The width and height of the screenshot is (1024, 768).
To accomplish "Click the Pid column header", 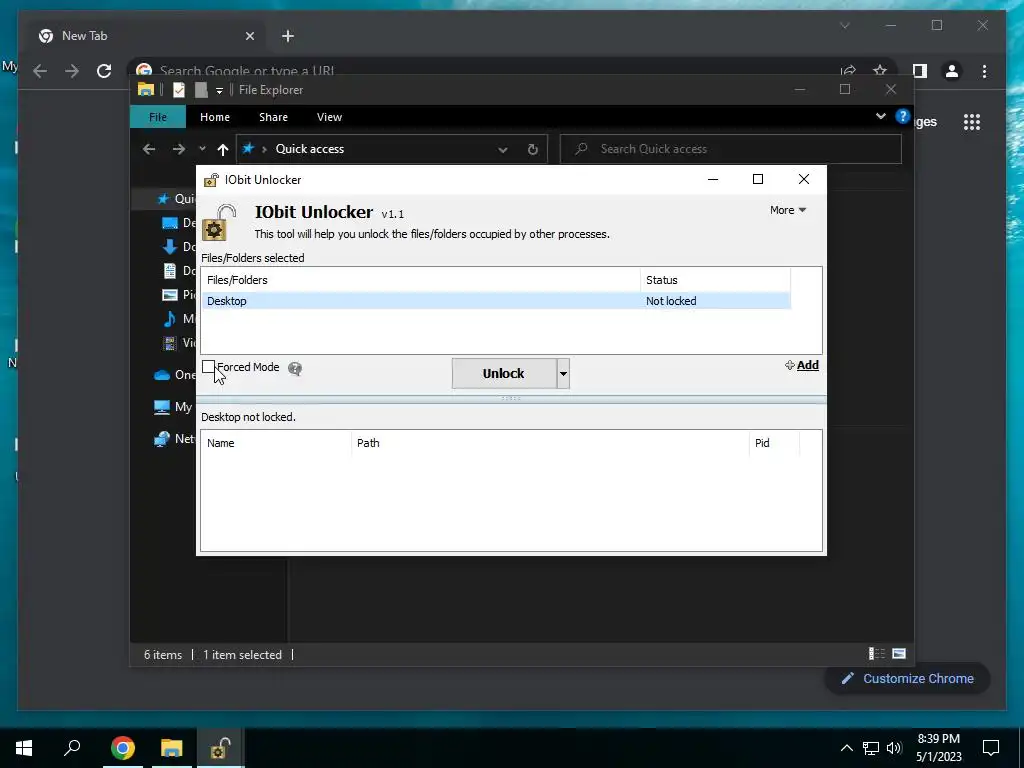I will (774, 443).
